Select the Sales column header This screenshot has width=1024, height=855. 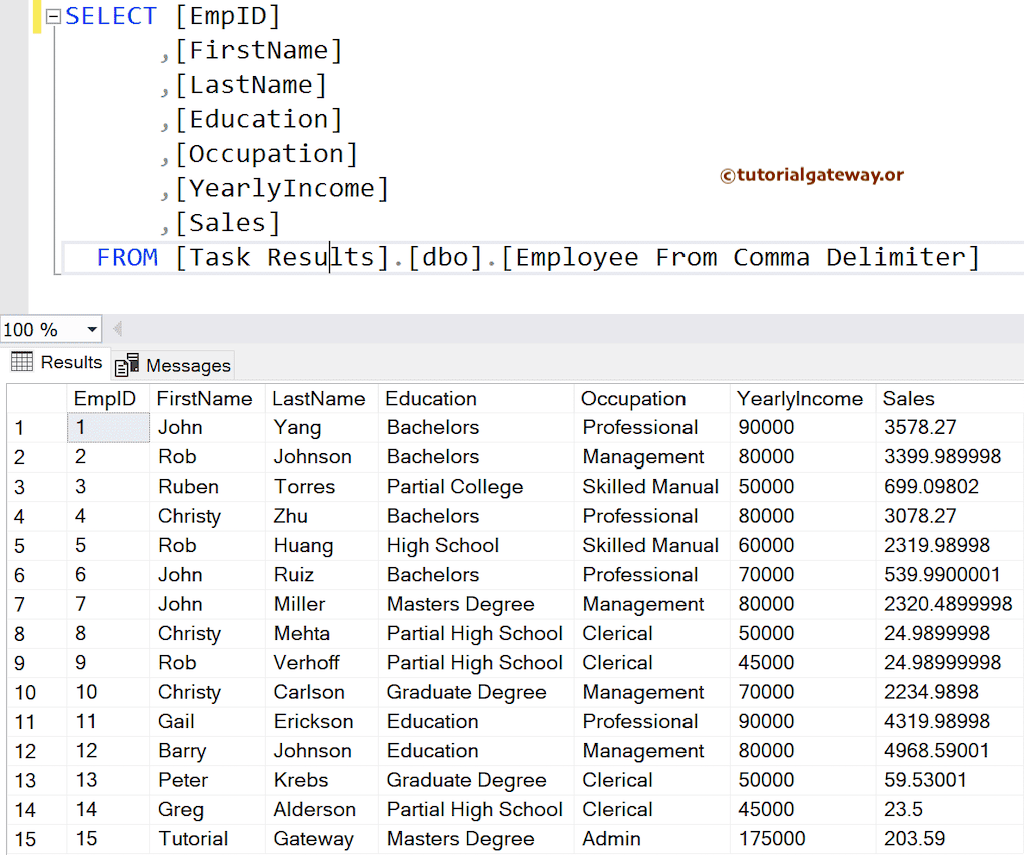coord(950,398)
